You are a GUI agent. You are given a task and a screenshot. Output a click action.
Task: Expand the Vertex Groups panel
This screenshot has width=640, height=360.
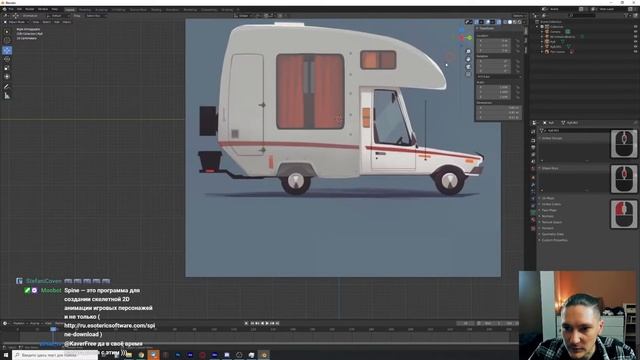(552, 138)
